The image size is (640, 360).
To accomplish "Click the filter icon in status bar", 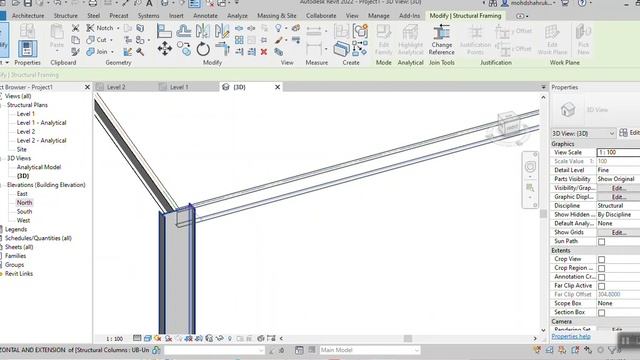I will pos(611,350).
